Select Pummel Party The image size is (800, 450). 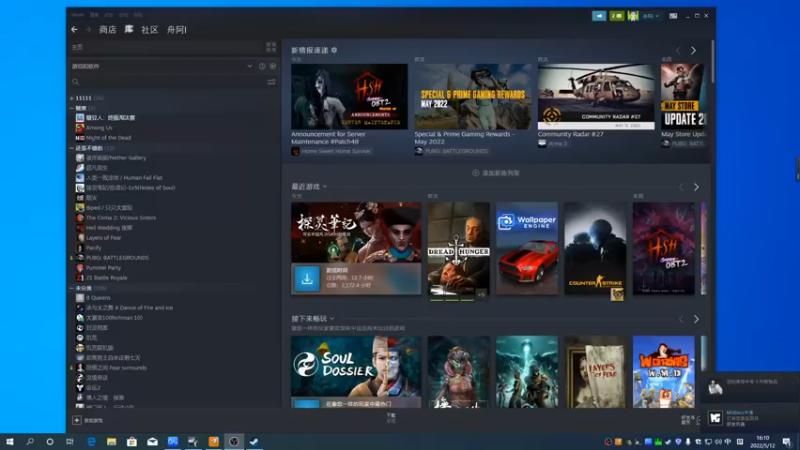coord(103,268)
